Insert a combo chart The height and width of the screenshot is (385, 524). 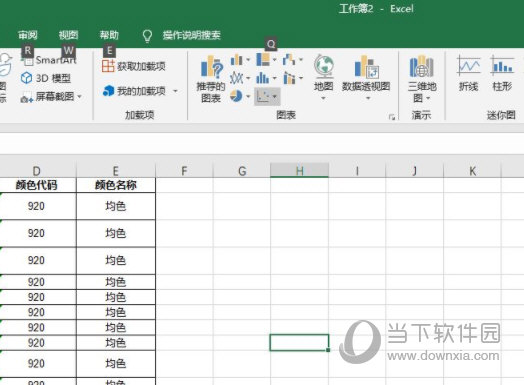[289, 78]
